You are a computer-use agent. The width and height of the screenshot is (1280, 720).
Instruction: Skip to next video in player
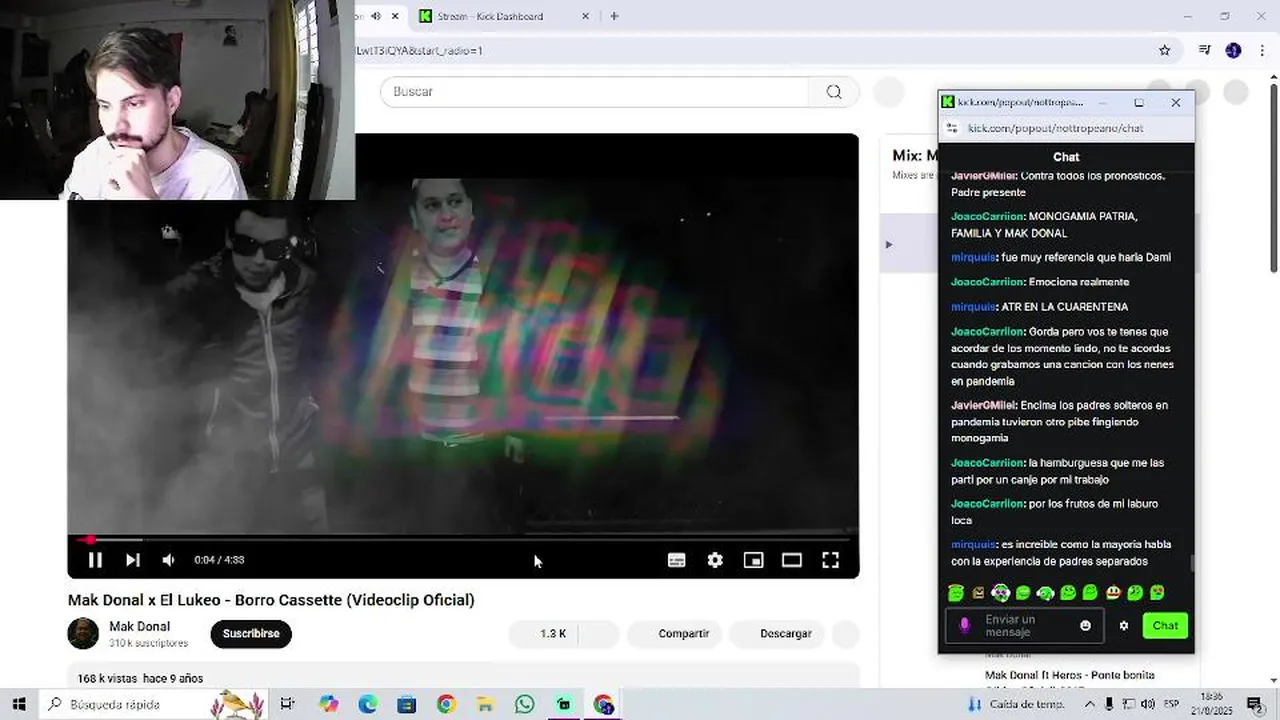pos(132,560)
